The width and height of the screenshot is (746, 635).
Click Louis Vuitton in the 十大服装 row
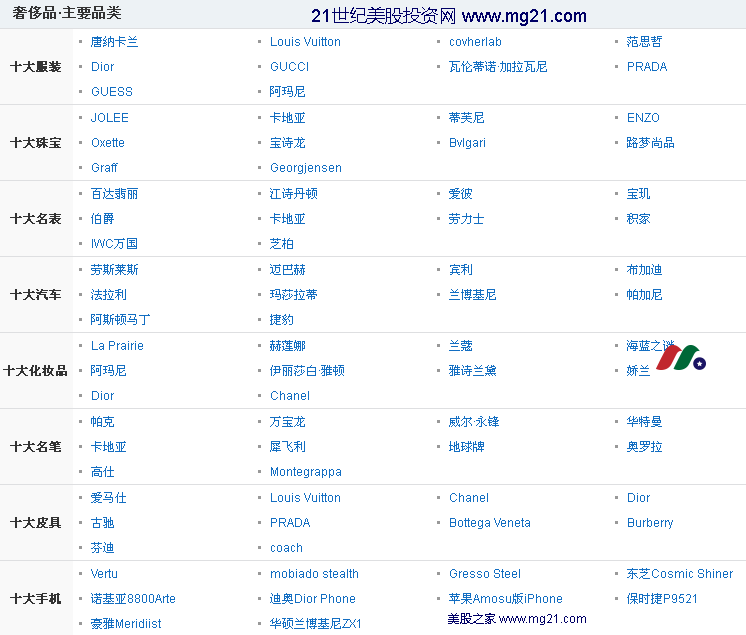pyautogui.click(x=305, y=42)
